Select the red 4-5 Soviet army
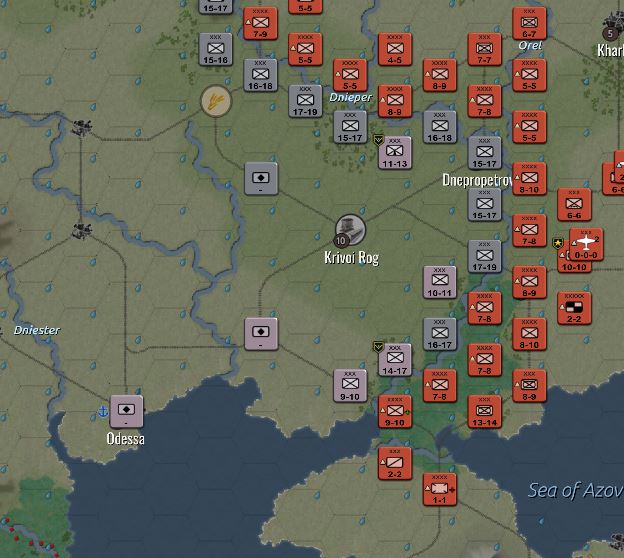Viewport: 624px width, 558px height. click(395, 49)
